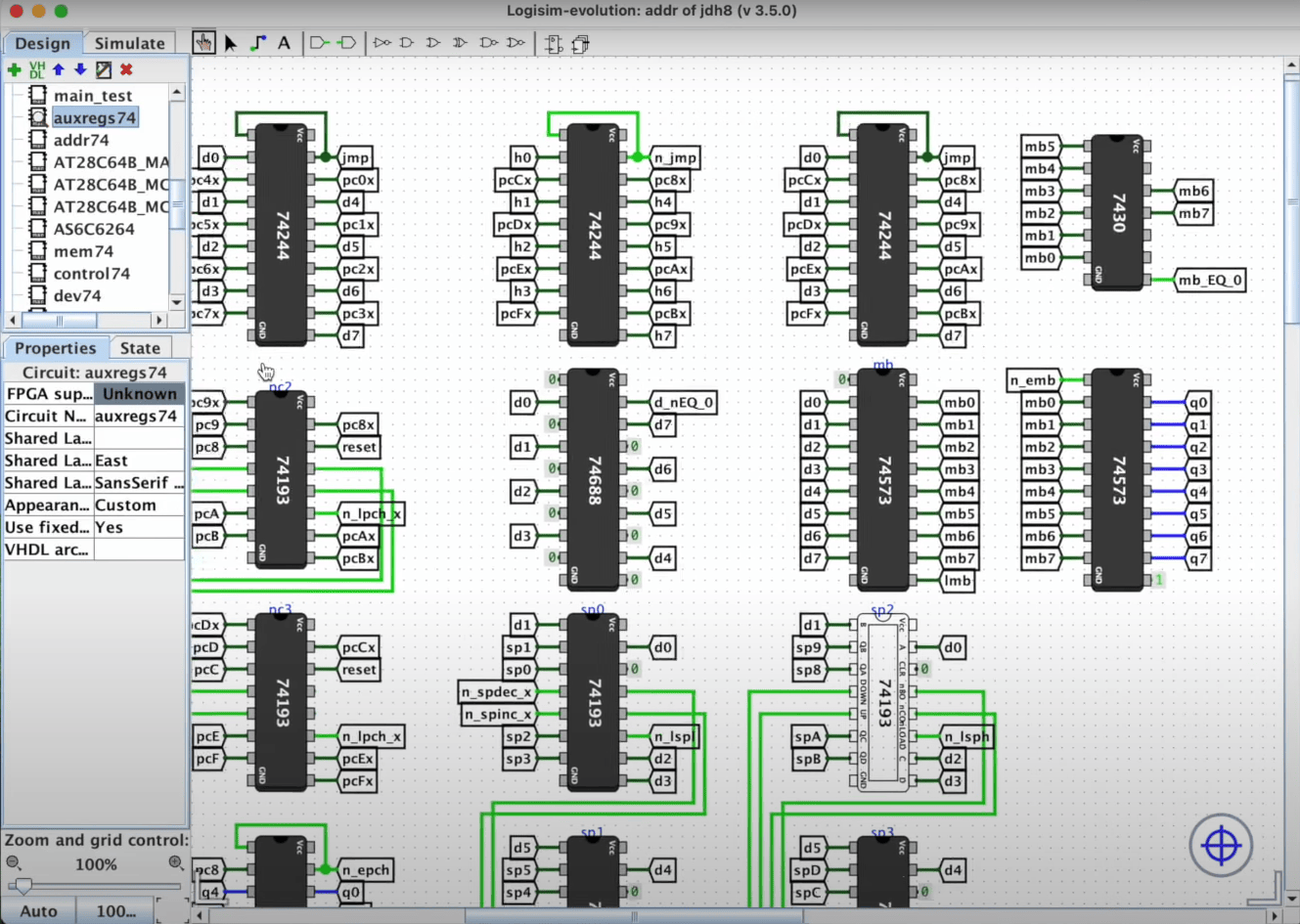Click the zoom level slider handle
This screenshot has width=1300, height=924.
pos(22,886)
